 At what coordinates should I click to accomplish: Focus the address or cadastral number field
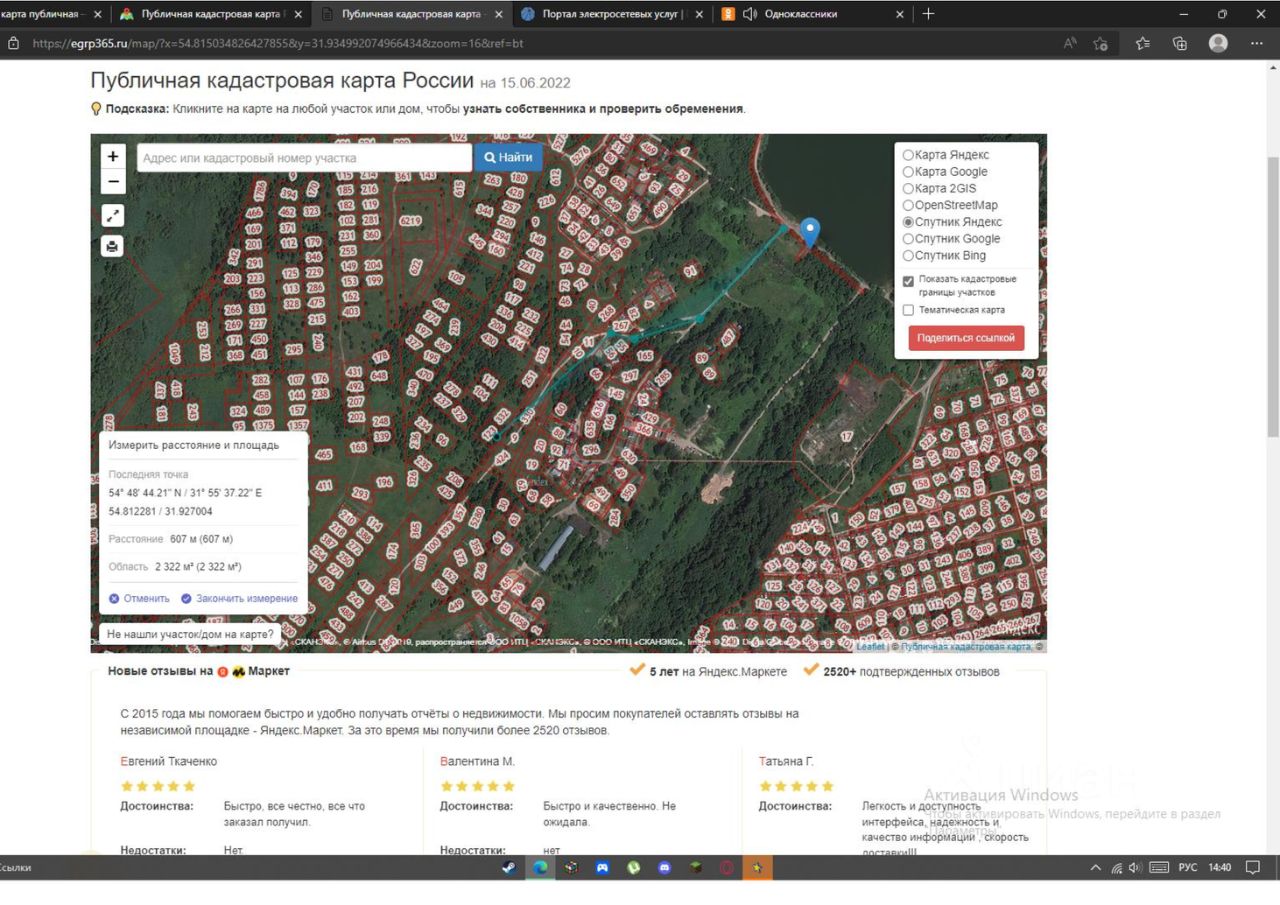(x=304, y=157)
